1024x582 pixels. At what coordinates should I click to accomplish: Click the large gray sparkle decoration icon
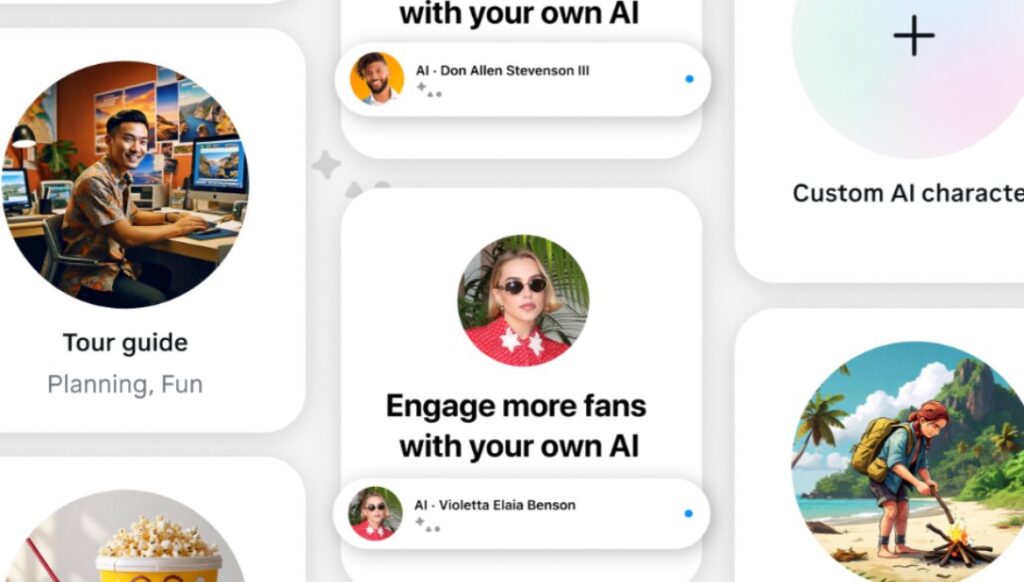(x=327, y=164)
